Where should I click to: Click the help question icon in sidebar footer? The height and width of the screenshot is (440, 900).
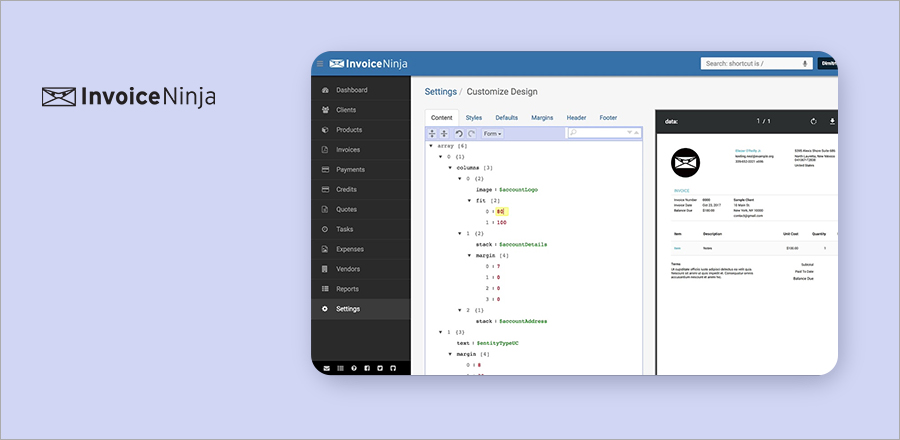pyautogui.click(x=354, y=368)
